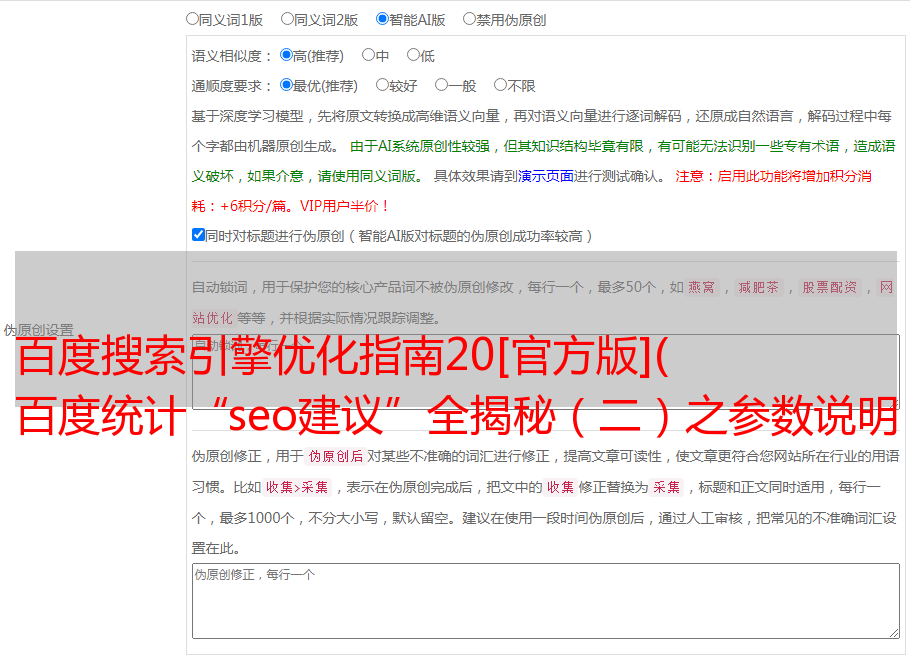
Task: Select 禁用伪原创 radio option
Action: coord(469,19)
